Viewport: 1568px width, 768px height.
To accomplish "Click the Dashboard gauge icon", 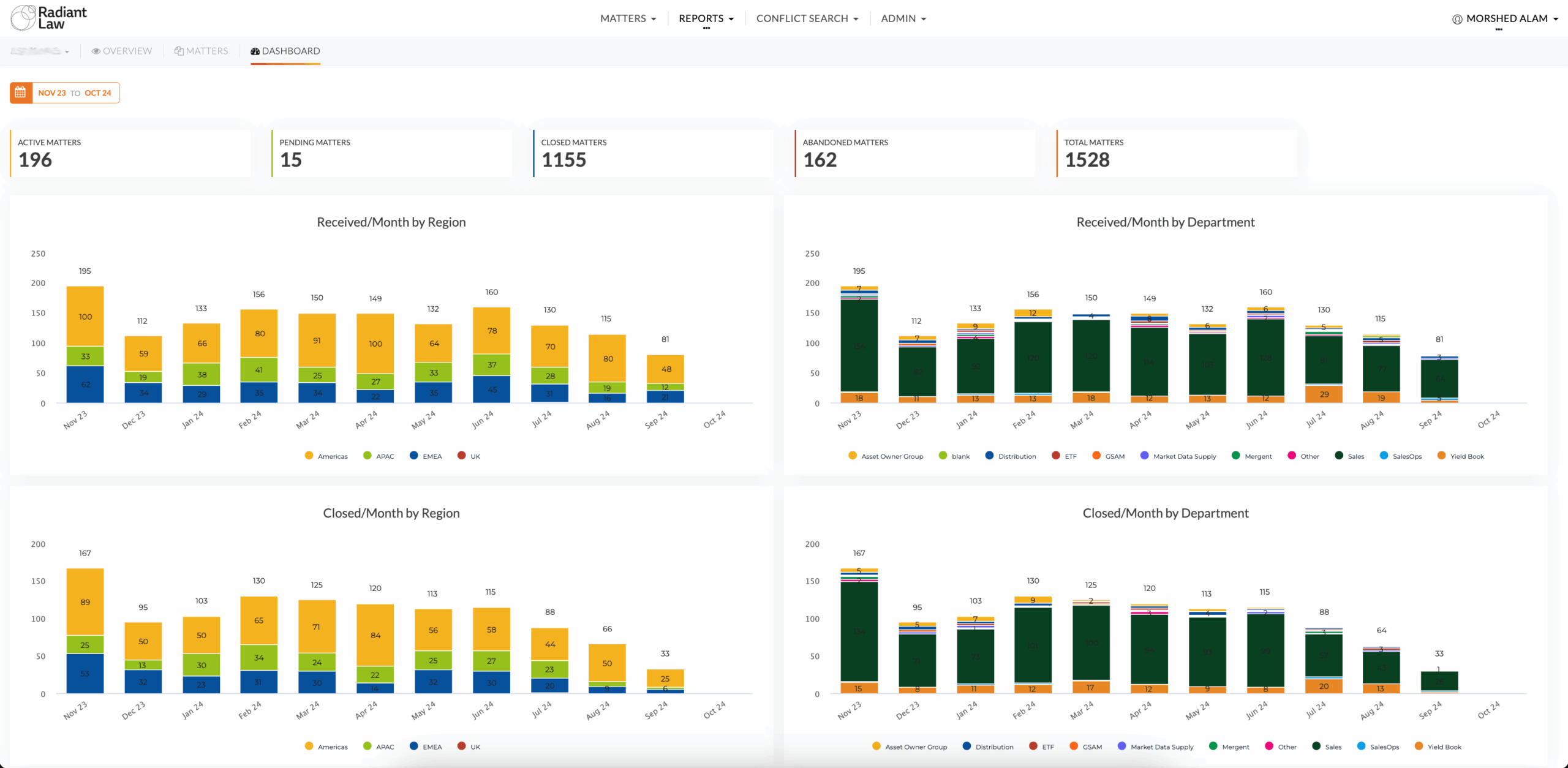I will coord(255,51).
